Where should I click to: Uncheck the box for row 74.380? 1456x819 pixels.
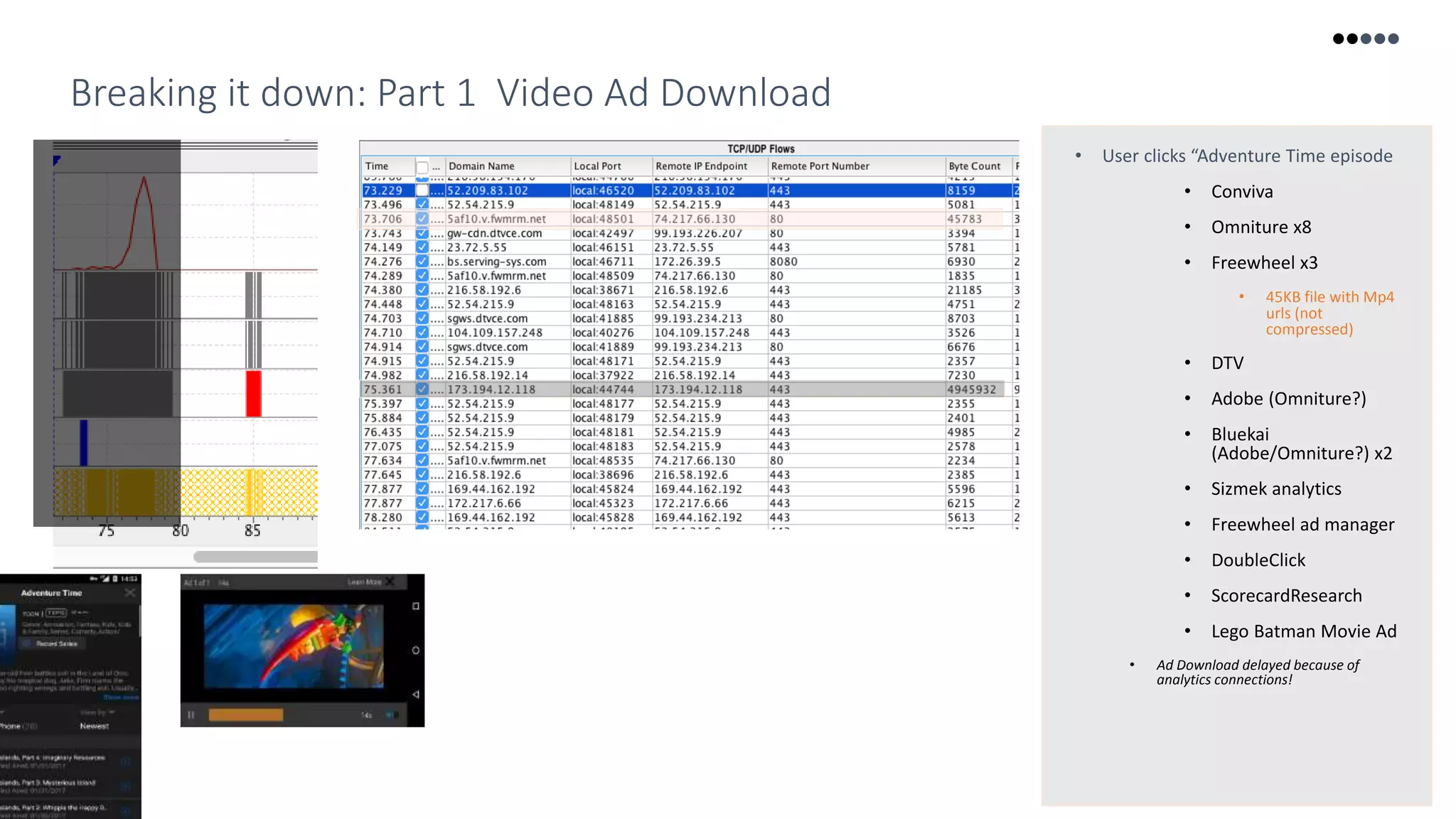click(x=422, y=290)
